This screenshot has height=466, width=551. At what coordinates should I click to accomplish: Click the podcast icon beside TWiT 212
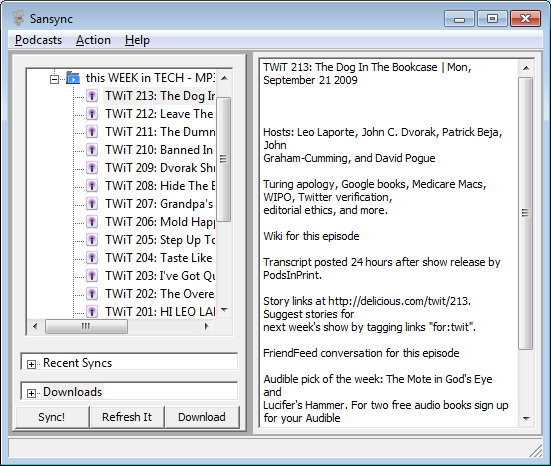coord(92,114)
